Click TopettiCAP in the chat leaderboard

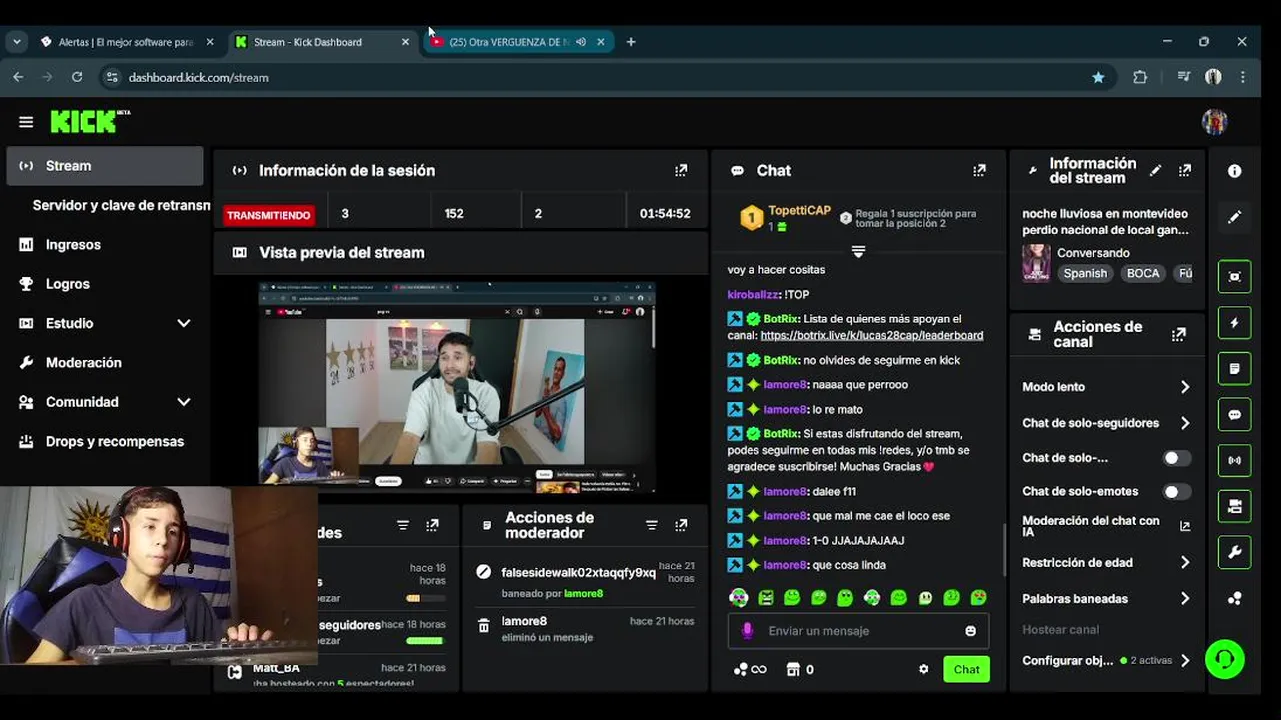pyautogui.click(x=799, y=211)
